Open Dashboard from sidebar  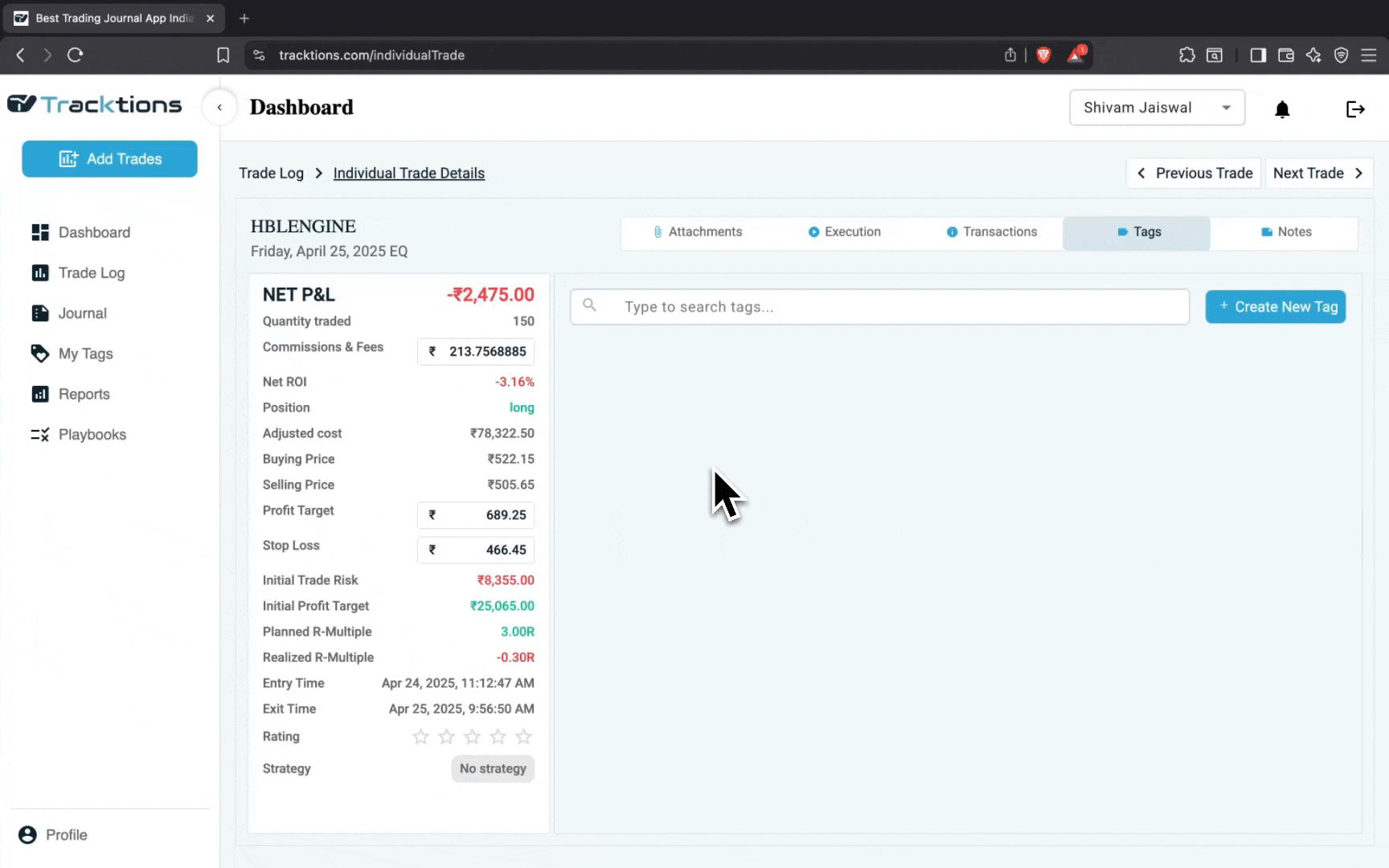tap(93, 232)
